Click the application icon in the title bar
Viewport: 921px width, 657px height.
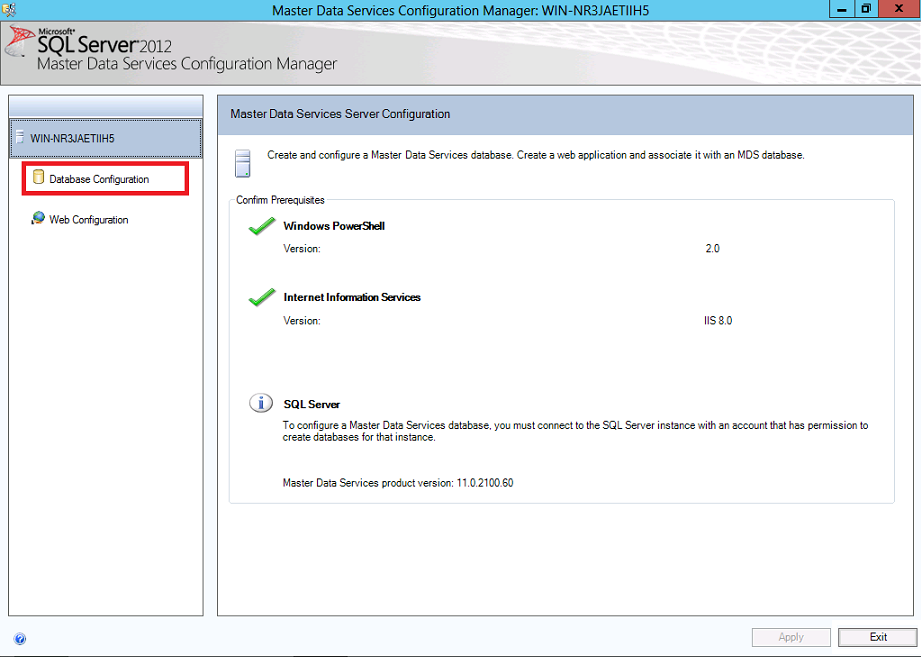[9, 9]
